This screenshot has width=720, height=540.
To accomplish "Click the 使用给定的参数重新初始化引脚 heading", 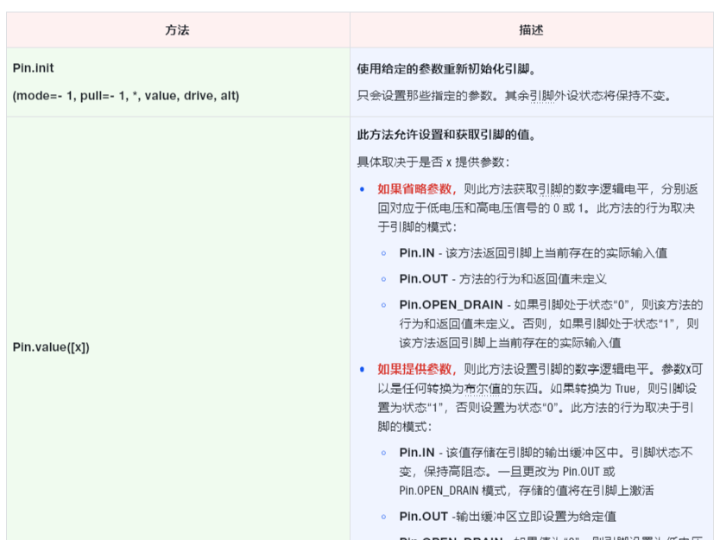I will point(446,69).
